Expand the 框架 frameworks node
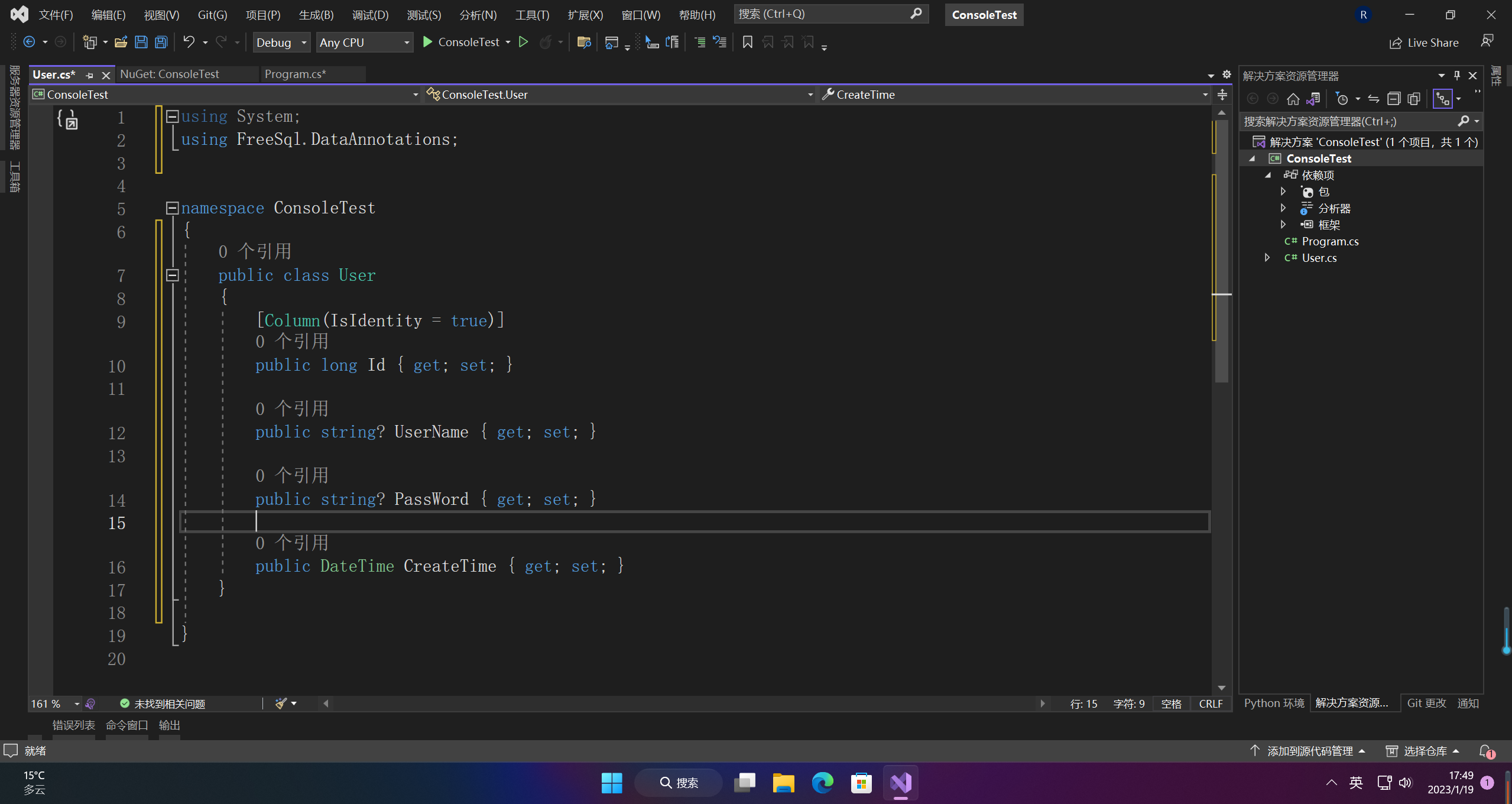The image size is (1512, 804). coord(1283,225)
